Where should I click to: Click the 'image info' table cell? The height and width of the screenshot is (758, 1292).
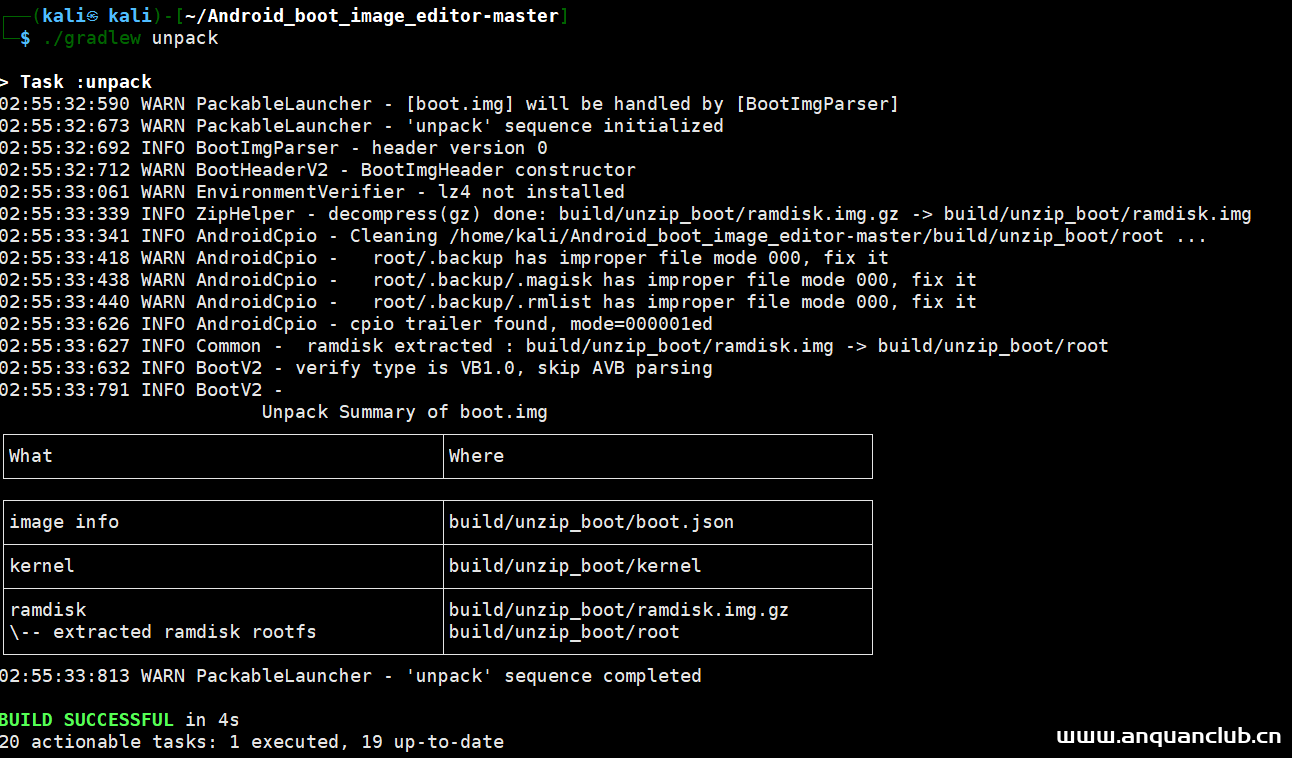(64, 522)
